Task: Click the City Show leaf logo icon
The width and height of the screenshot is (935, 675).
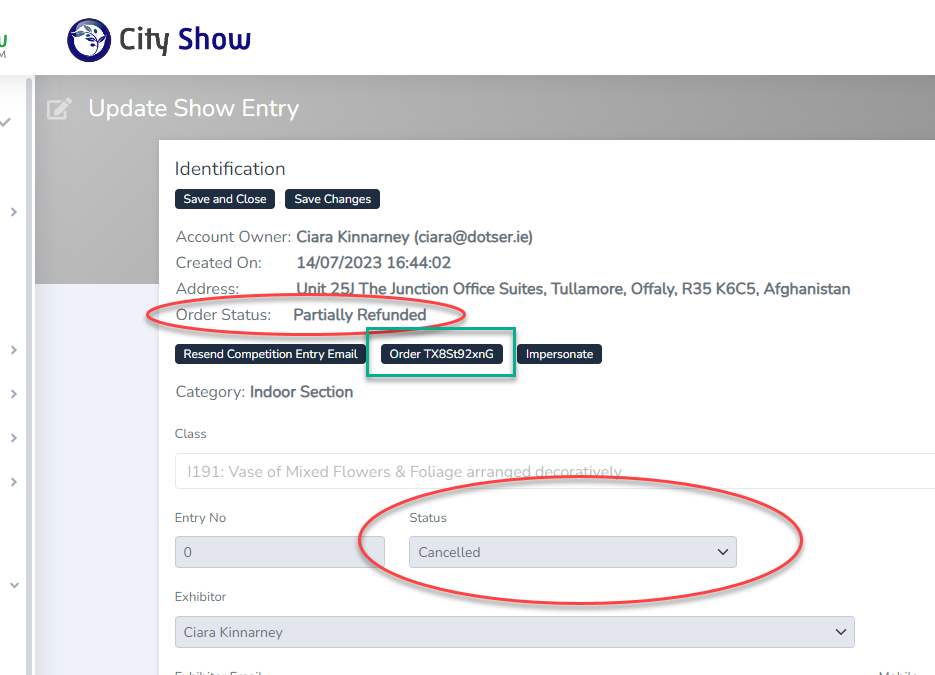Action: pyautogui.click(x=89, y=40)
